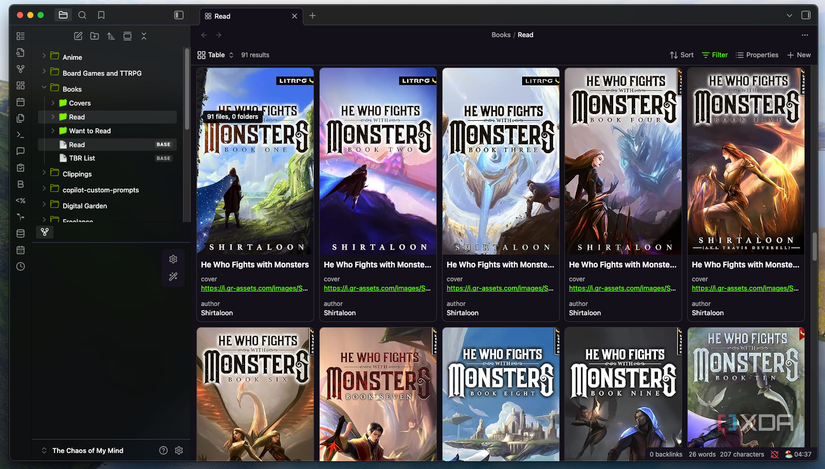825x469 pixels.
Task: Click the file explorer vertical scrollbar
Action: point(186,89)
